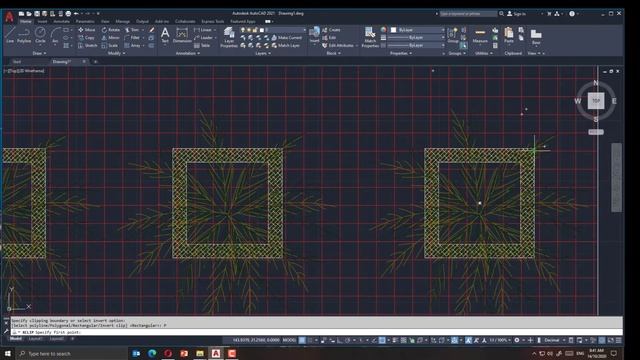Click the Measure tool
Image resolution: width=640 pixels, height=360 pixels.
click(x=480, y=35)
